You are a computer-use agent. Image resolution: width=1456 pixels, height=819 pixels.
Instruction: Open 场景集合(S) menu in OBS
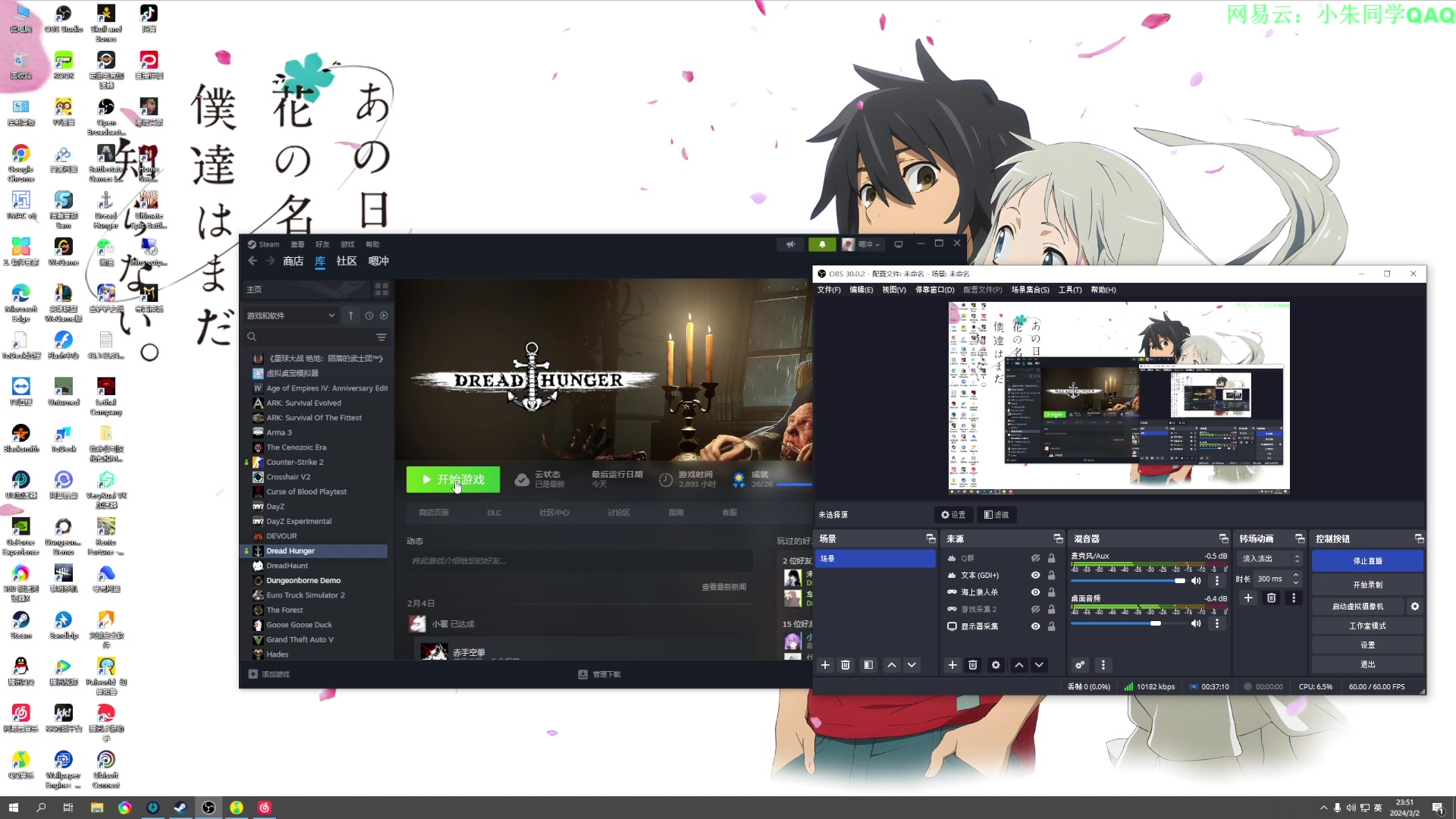(1030, 290)
